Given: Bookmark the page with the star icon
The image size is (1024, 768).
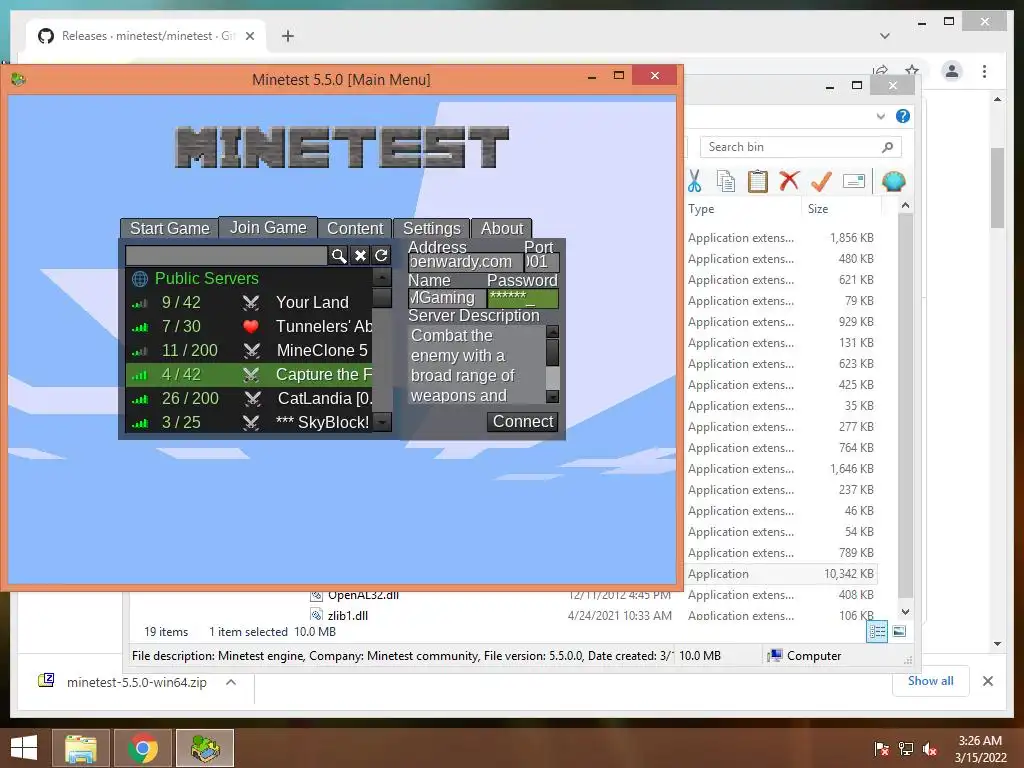Looking at the screenshot, I should (912, 71).
